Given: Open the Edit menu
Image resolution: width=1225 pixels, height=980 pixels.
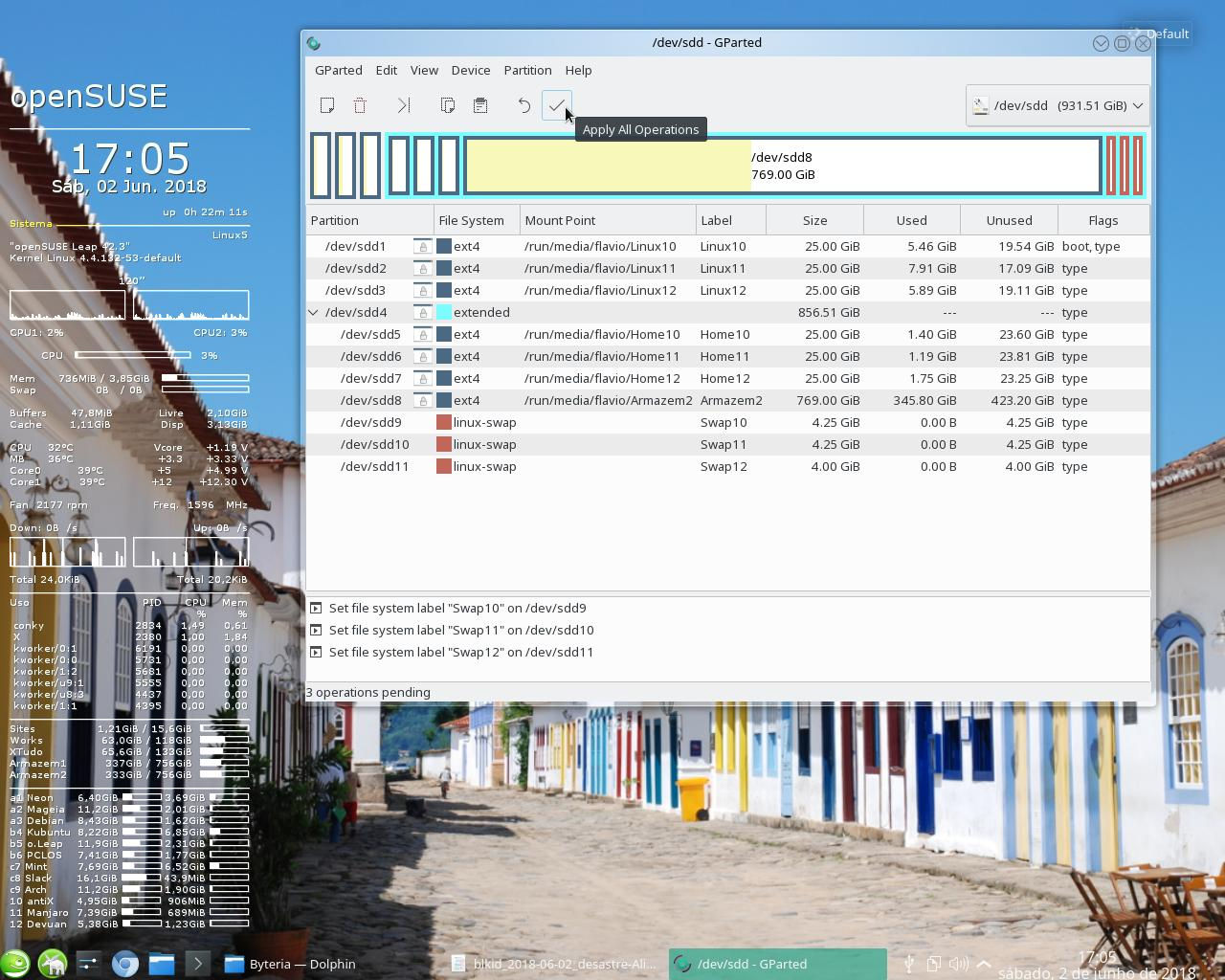Looking at the screenshot, I should coord(387,70).
